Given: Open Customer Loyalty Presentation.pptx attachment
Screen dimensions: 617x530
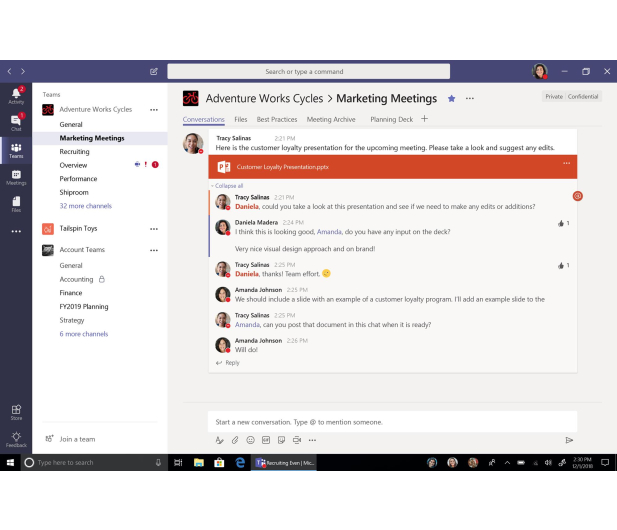Looking at the screenshot, I should click(x=392, y=167).
